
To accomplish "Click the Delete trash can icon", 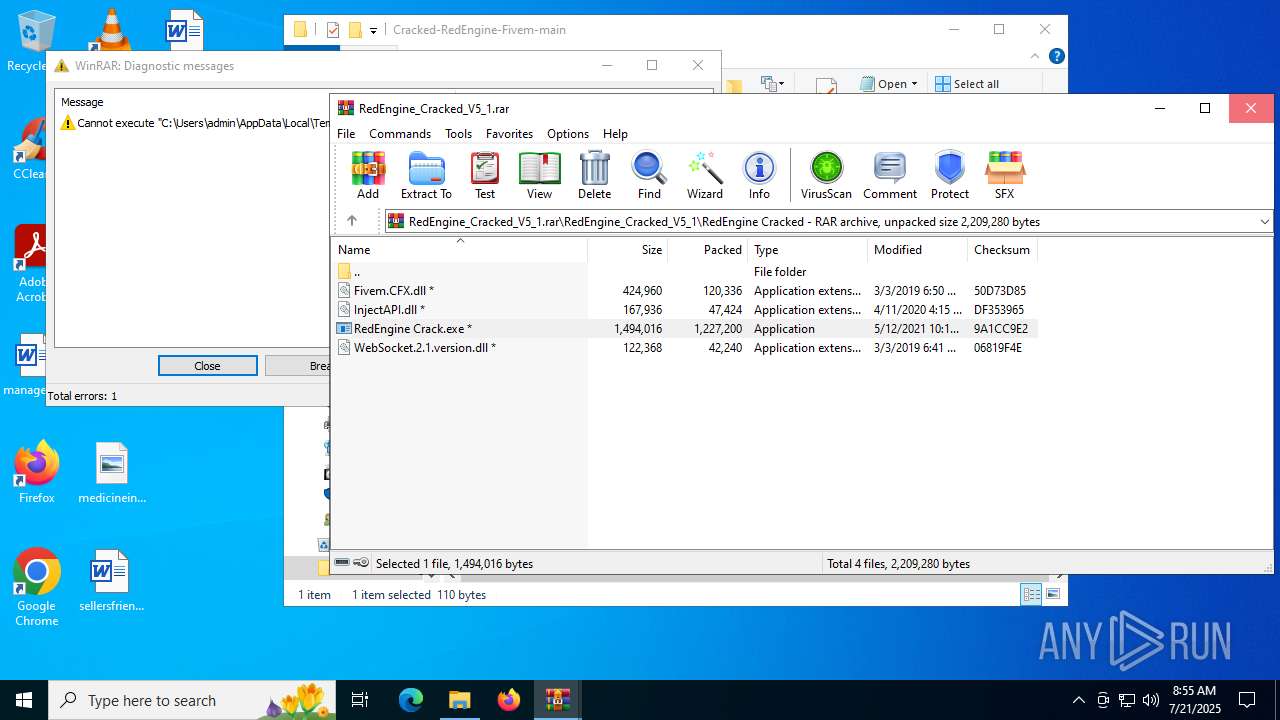I will (x=594, y=176).
